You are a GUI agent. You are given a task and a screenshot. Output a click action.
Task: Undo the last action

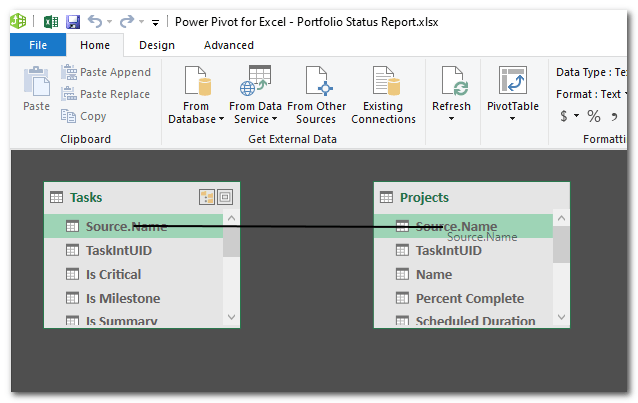[x=95, y=21]
